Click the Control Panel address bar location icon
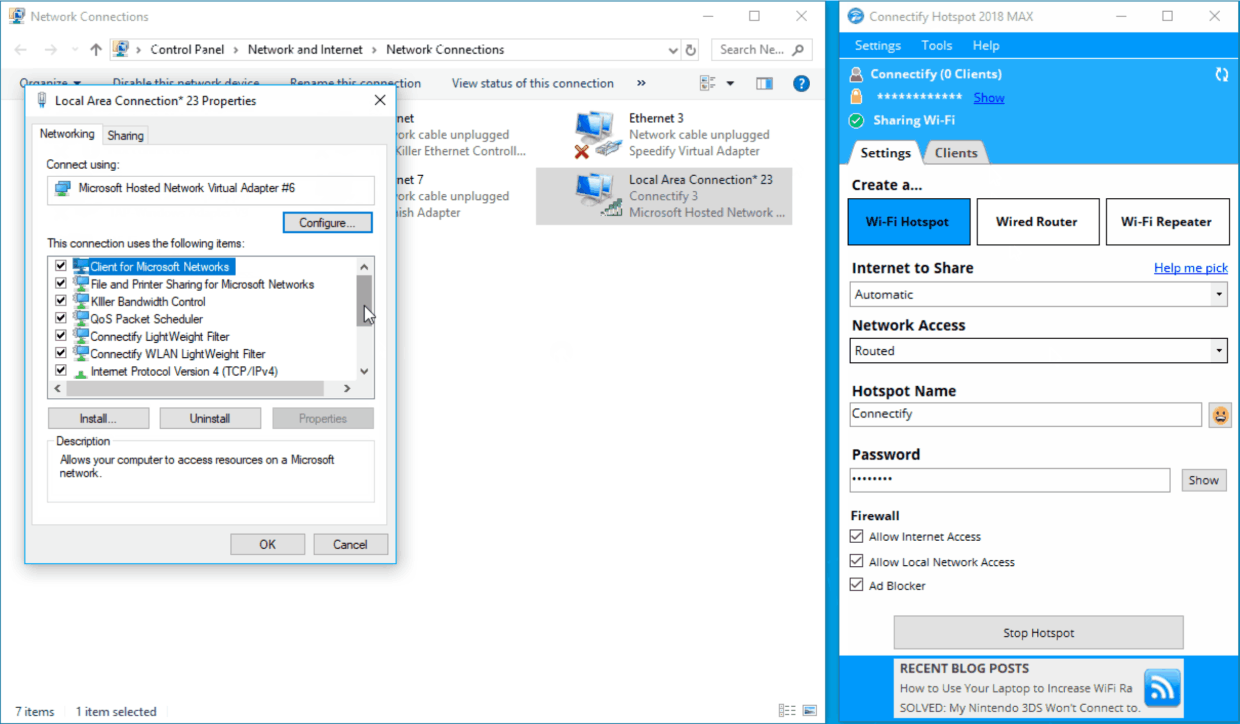Screen dimensions: 1240x724 coord(121,49)
